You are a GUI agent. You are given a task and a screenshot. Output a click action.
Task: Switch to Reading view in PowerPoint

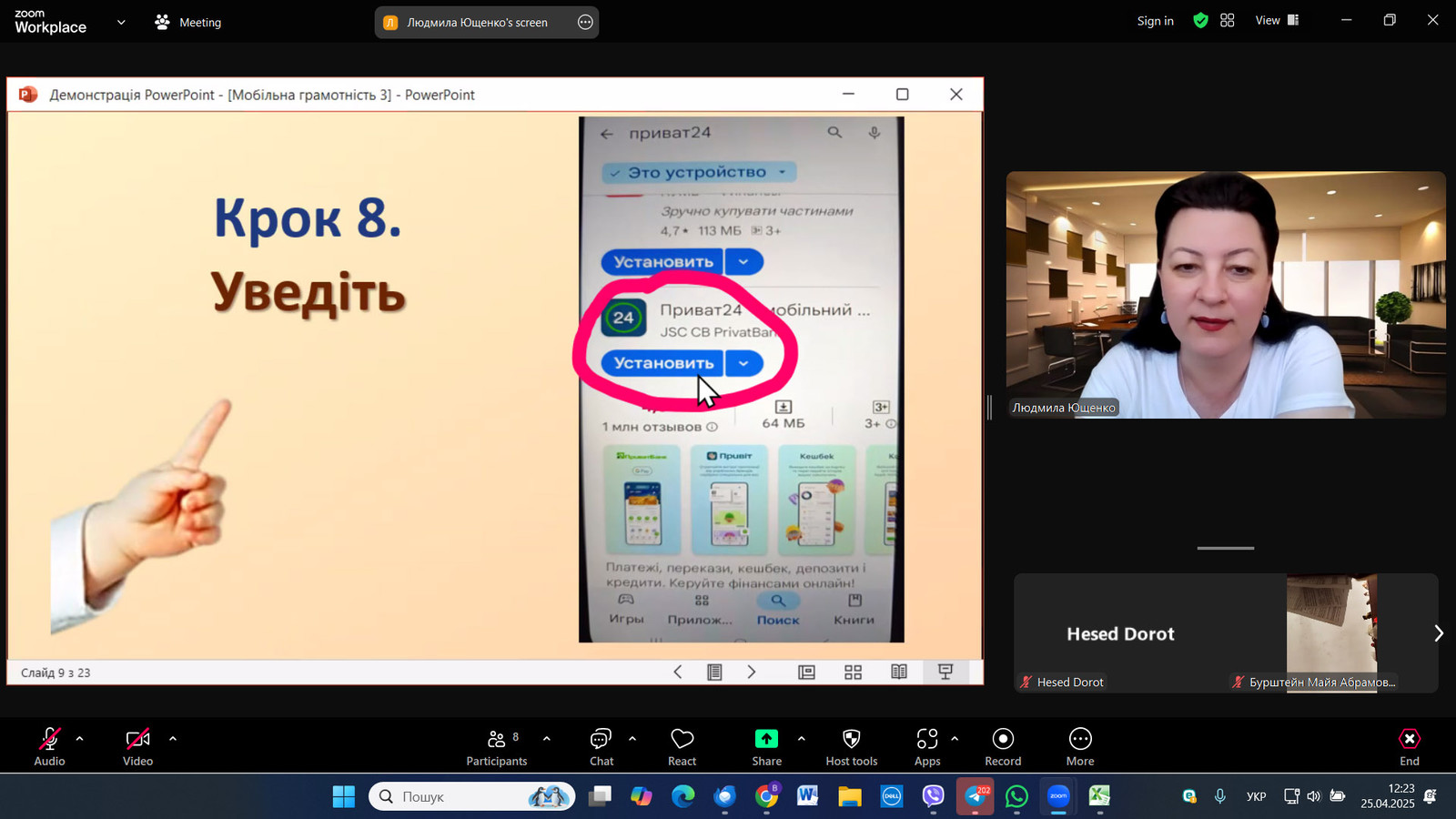pyautogui.click(x=899, y=672)
